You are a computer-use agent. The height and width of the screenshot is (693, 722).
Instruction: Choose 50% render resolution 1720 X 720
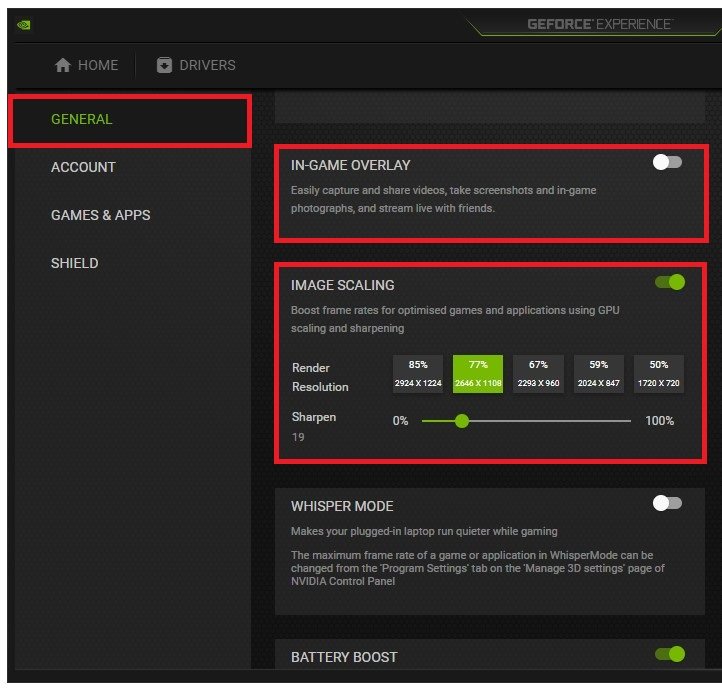tap(658, 374)
